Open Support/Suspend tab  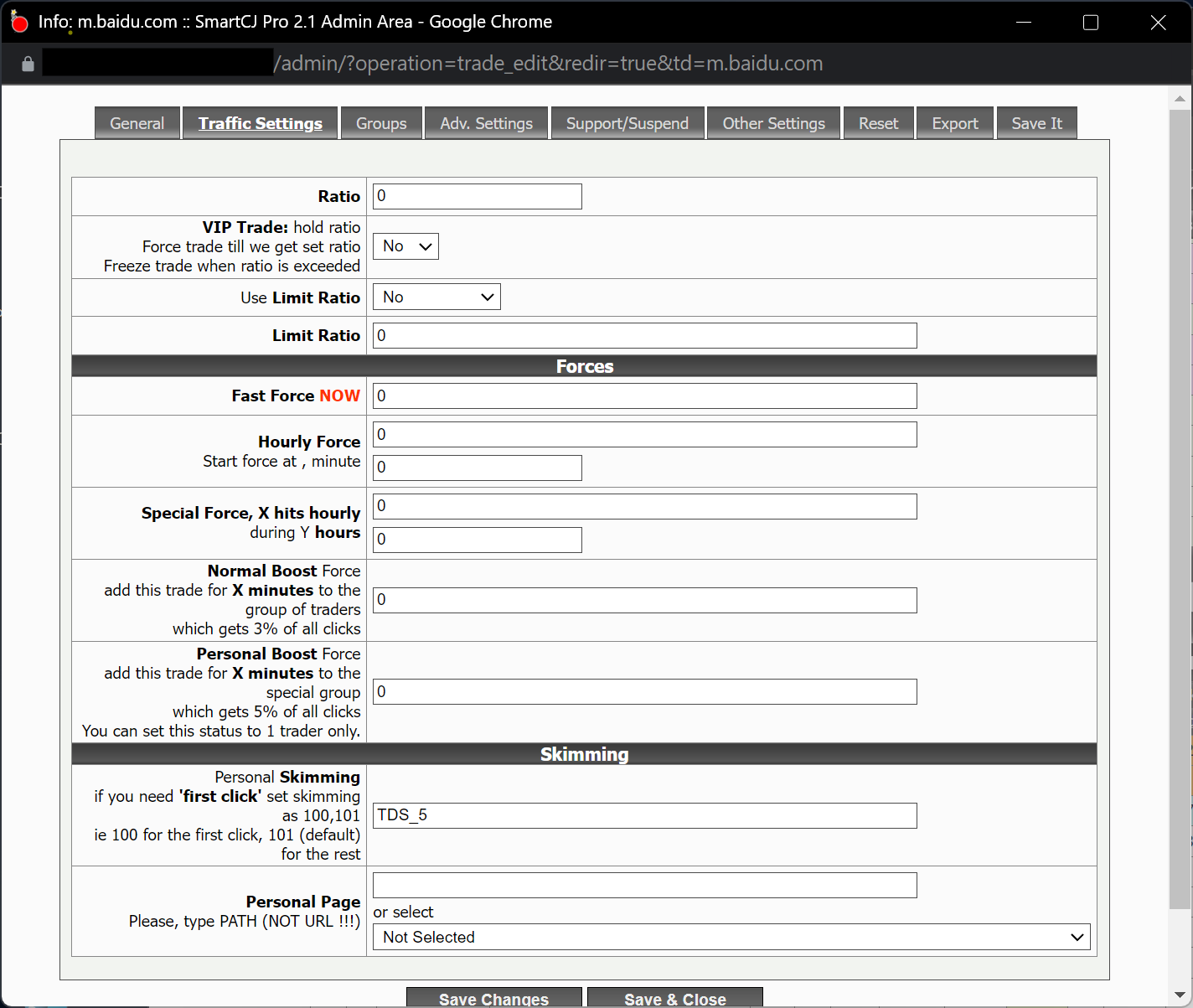pyautogui.click(x=627, y=123)
